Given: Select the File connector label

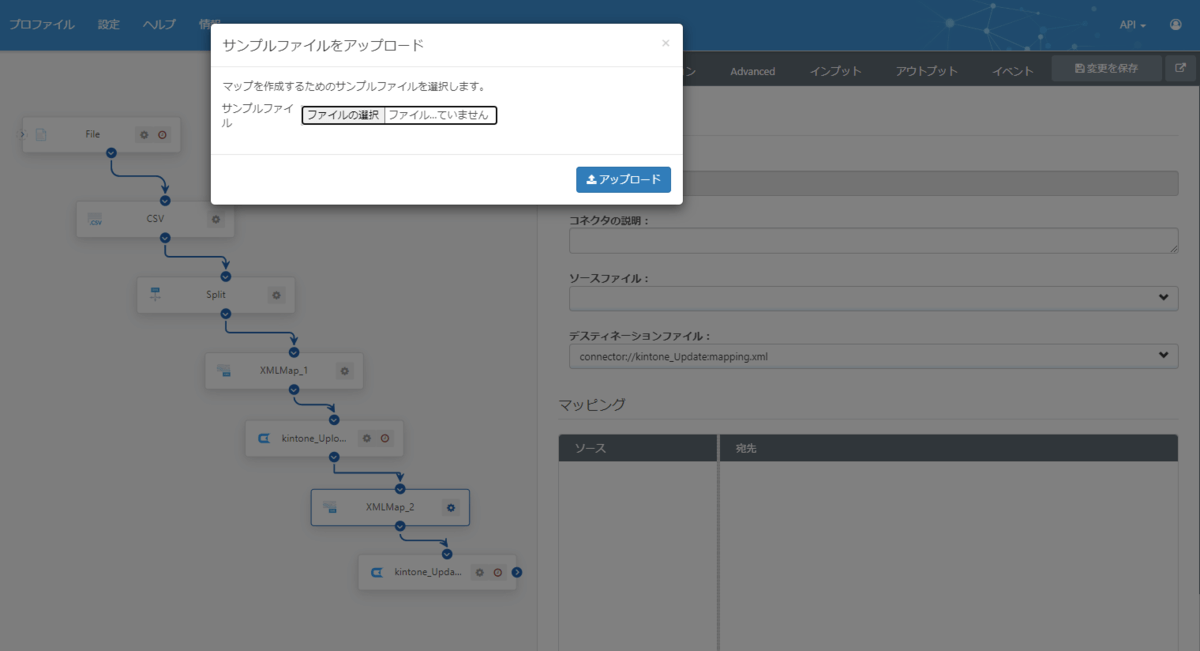Looking at the screenshot, I should pos(93,134).
